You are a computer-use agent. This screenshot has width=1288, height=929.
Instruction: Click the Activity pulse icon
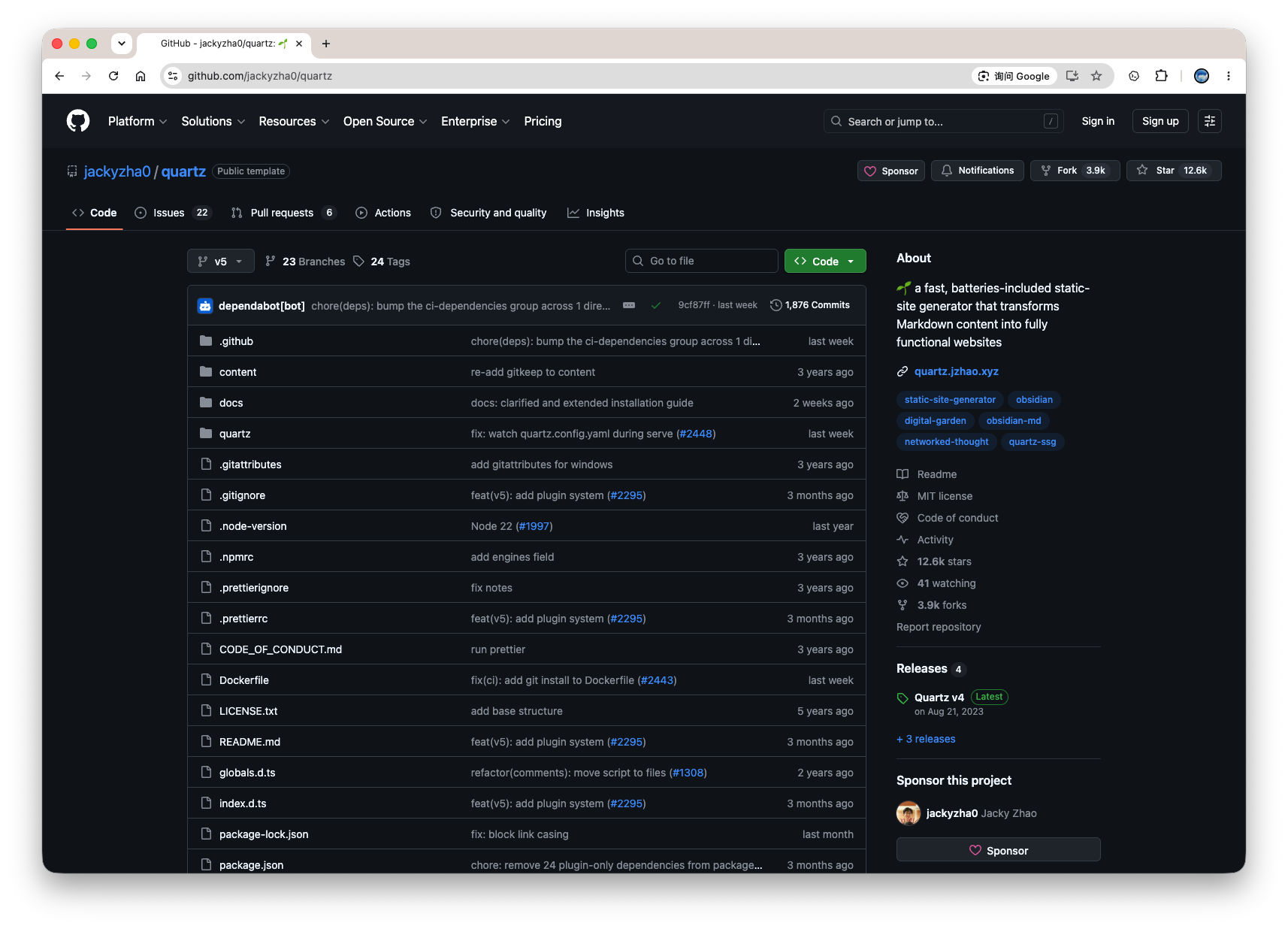(x=903, y=540)
